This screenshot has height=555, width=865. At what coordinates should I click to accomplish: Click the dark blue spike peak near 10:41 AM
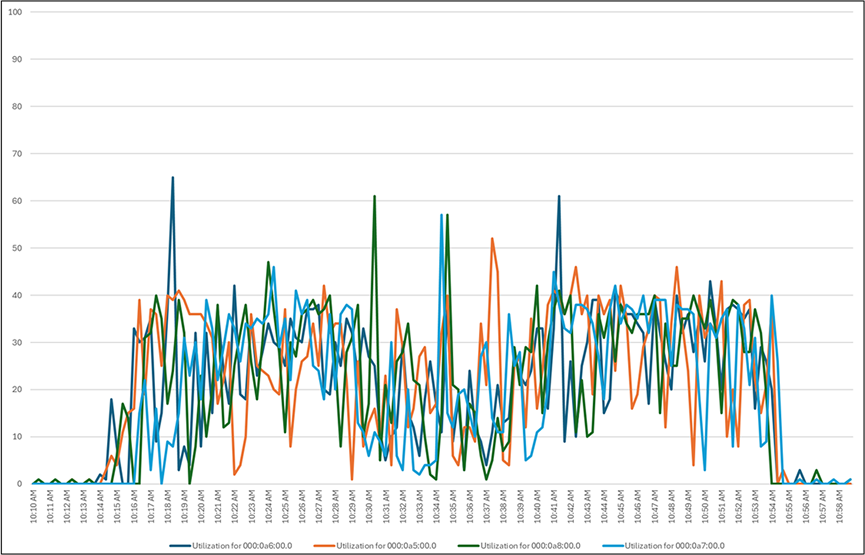point(559,196)
